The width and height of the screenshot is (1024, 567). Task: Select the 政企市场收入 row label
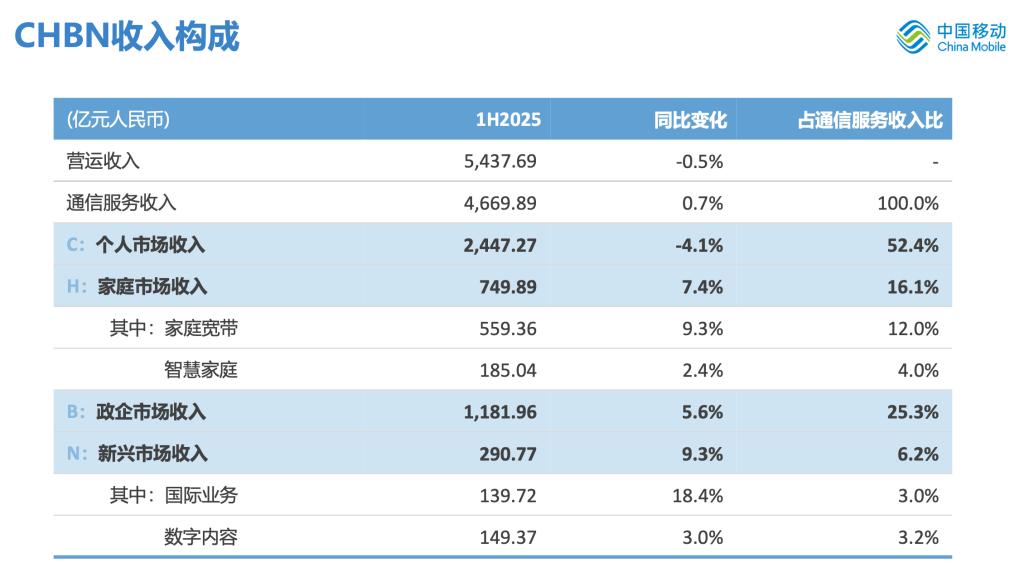[x=151, y=412]
